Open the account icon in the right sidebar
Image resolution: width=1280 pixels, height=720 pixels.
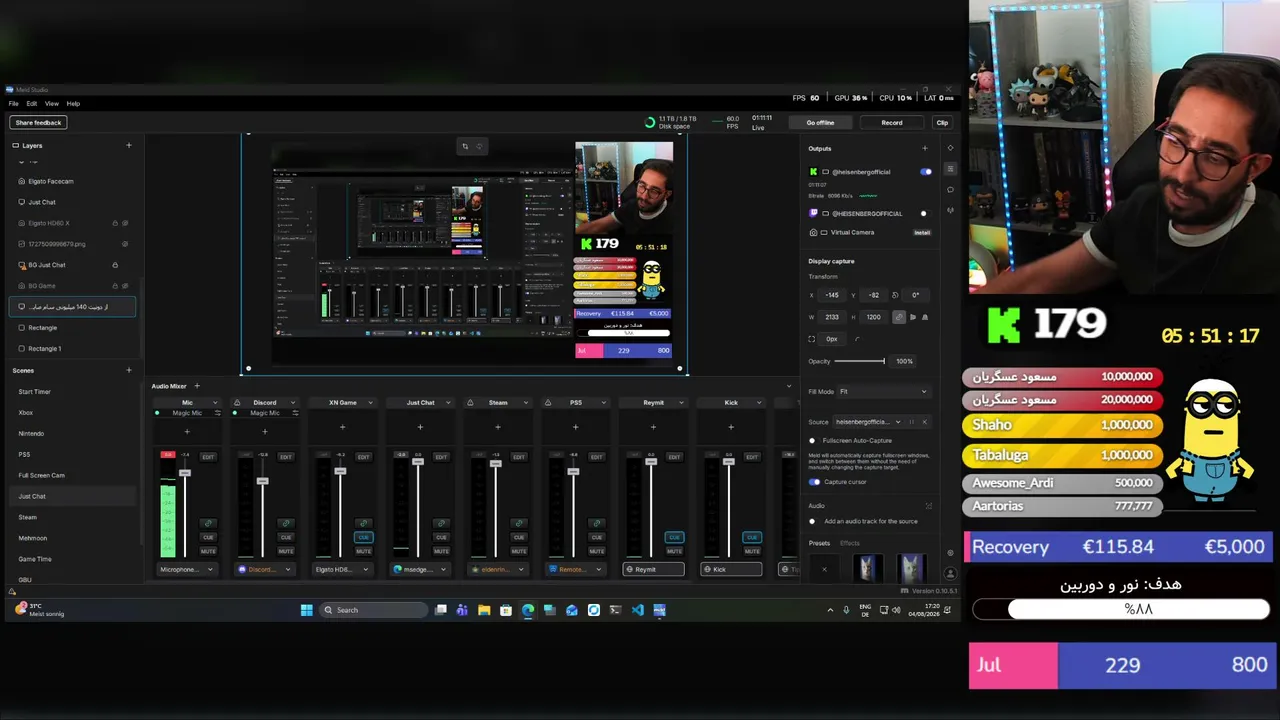pos(950,574)
